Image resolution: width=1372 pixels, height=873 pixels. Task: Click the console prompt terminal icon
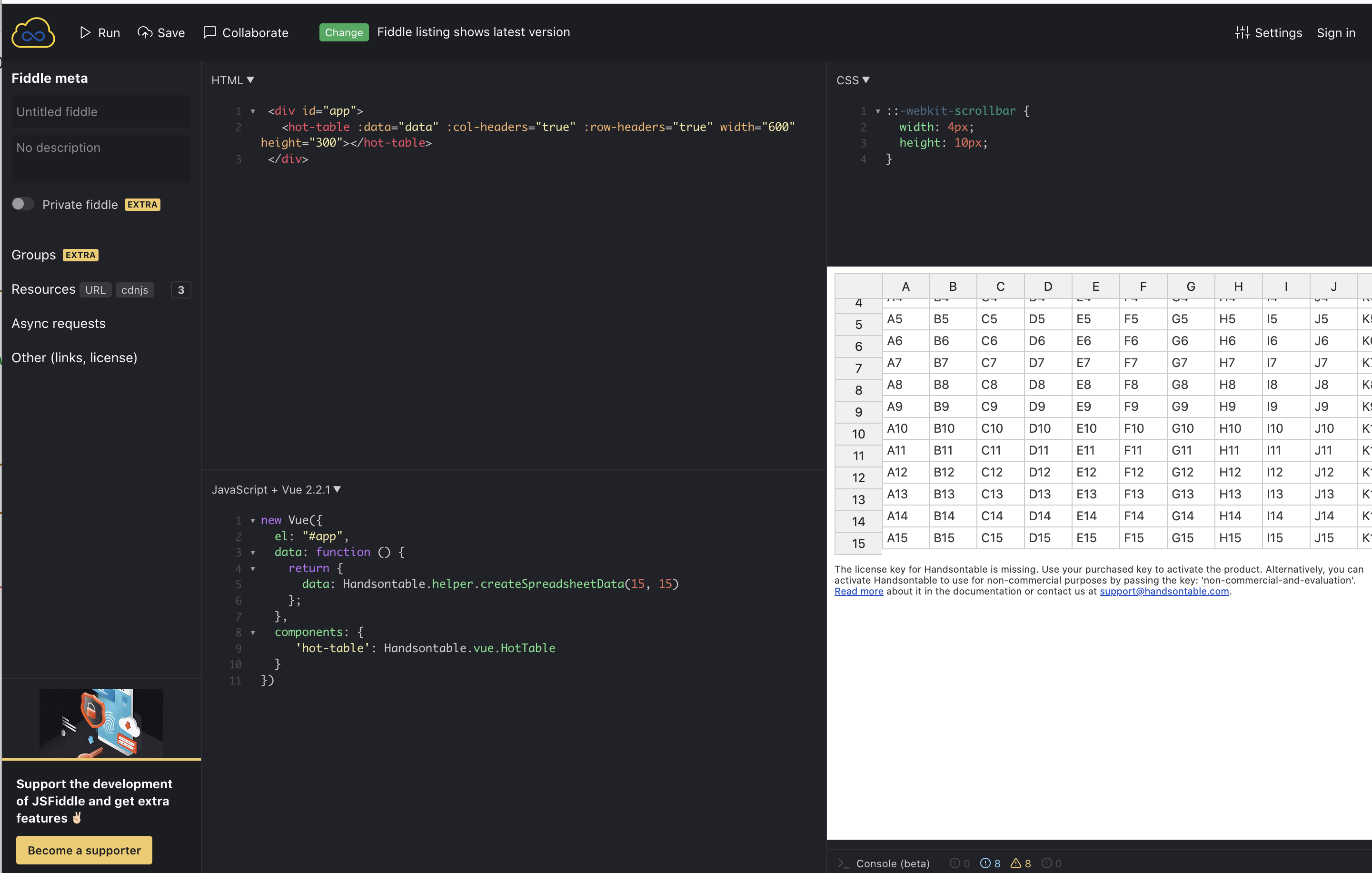click(x=843, y=863)
